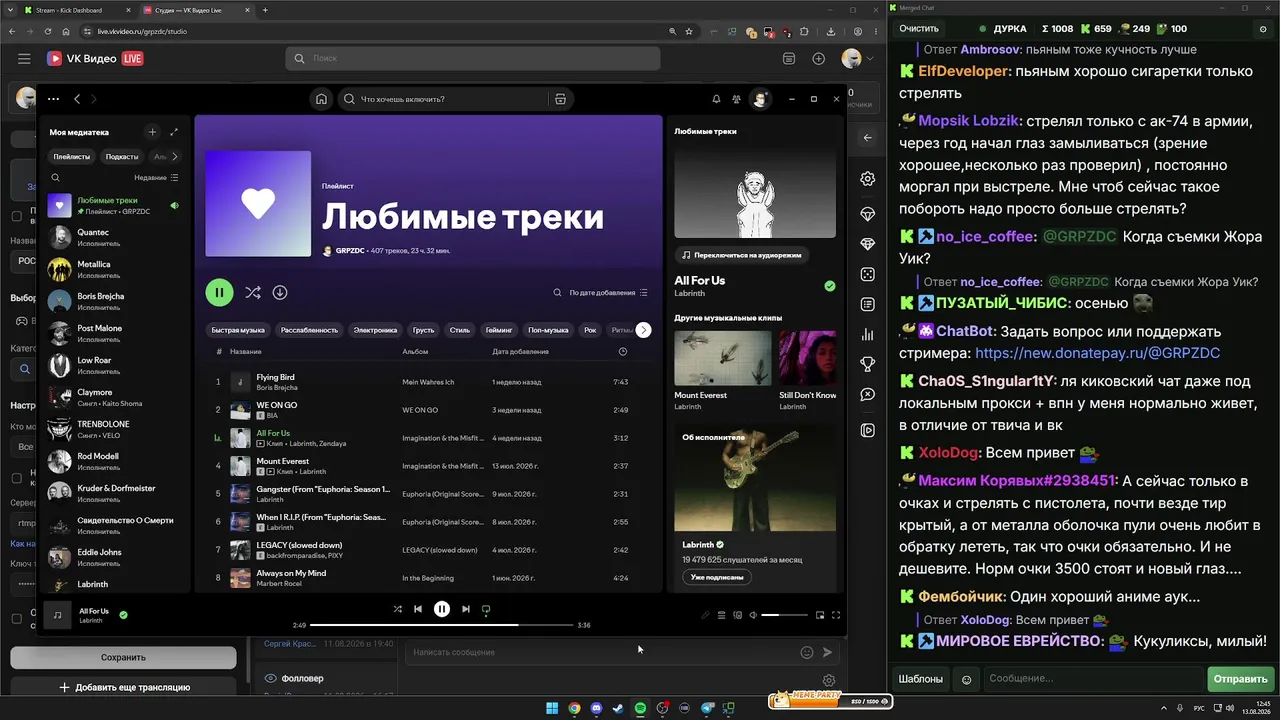Screen dimensions: 1280x720
Task: Toggle shuffle in bottom player bar
Action: tap(397, 609)
